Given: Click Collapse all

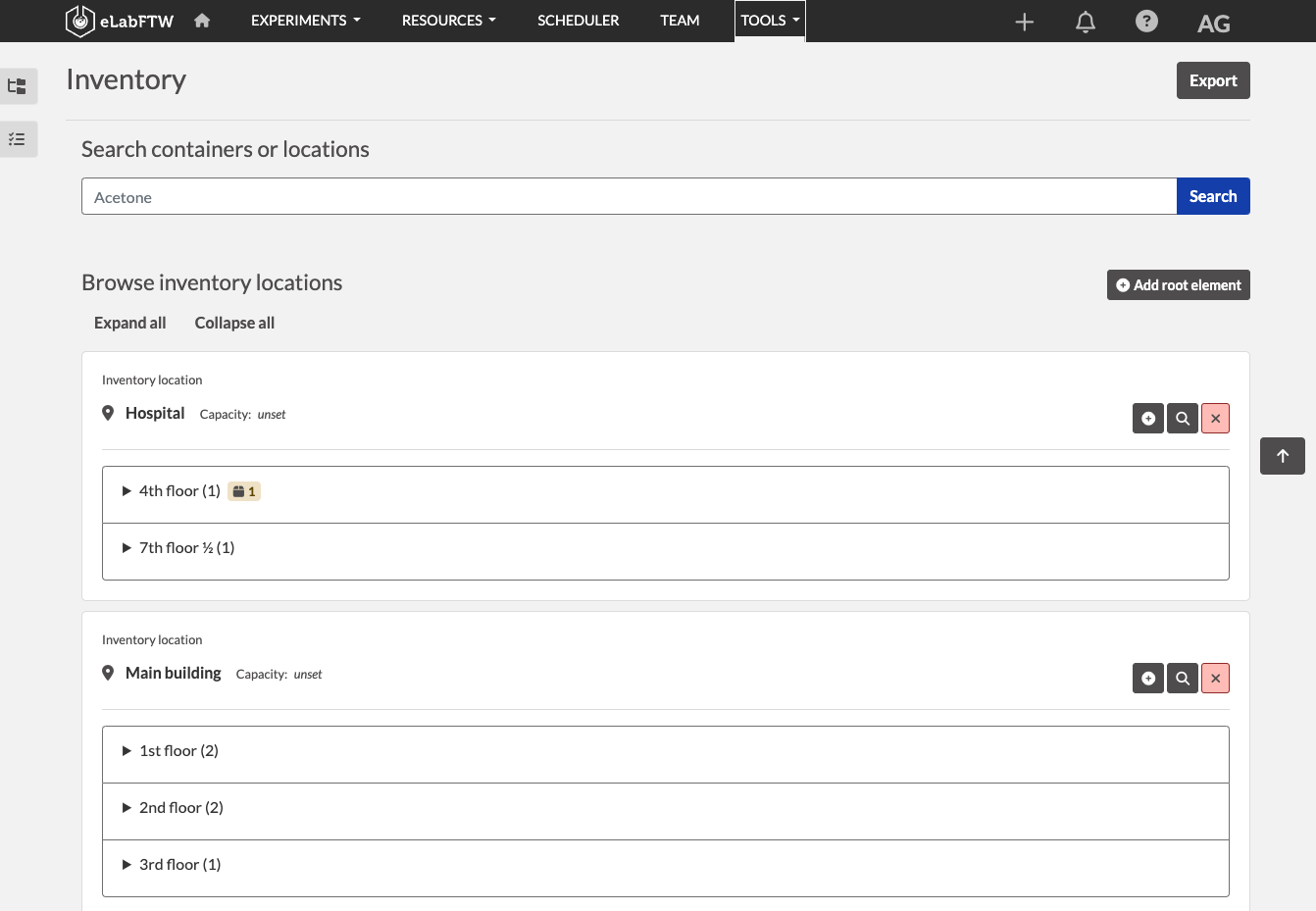Looking at the screenshot, I should tap(234, 323).
